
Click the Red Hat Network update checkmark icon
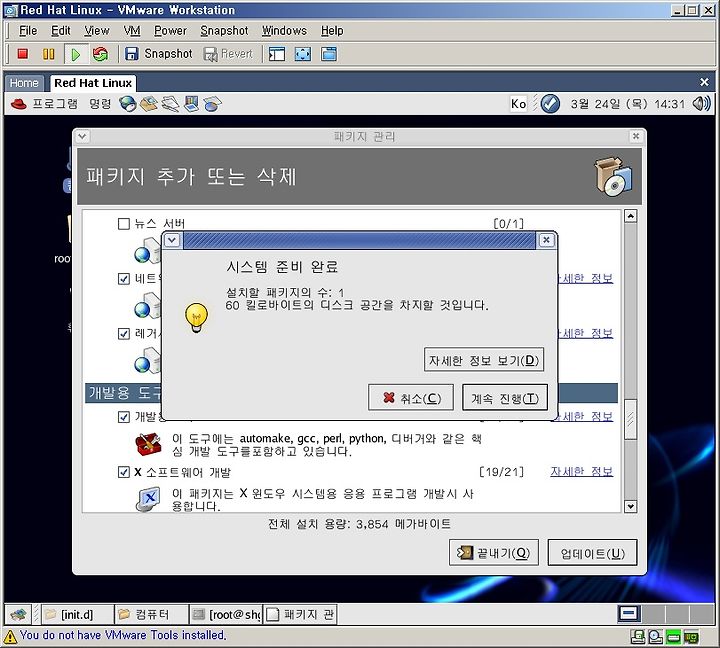[x=550, y=104]
